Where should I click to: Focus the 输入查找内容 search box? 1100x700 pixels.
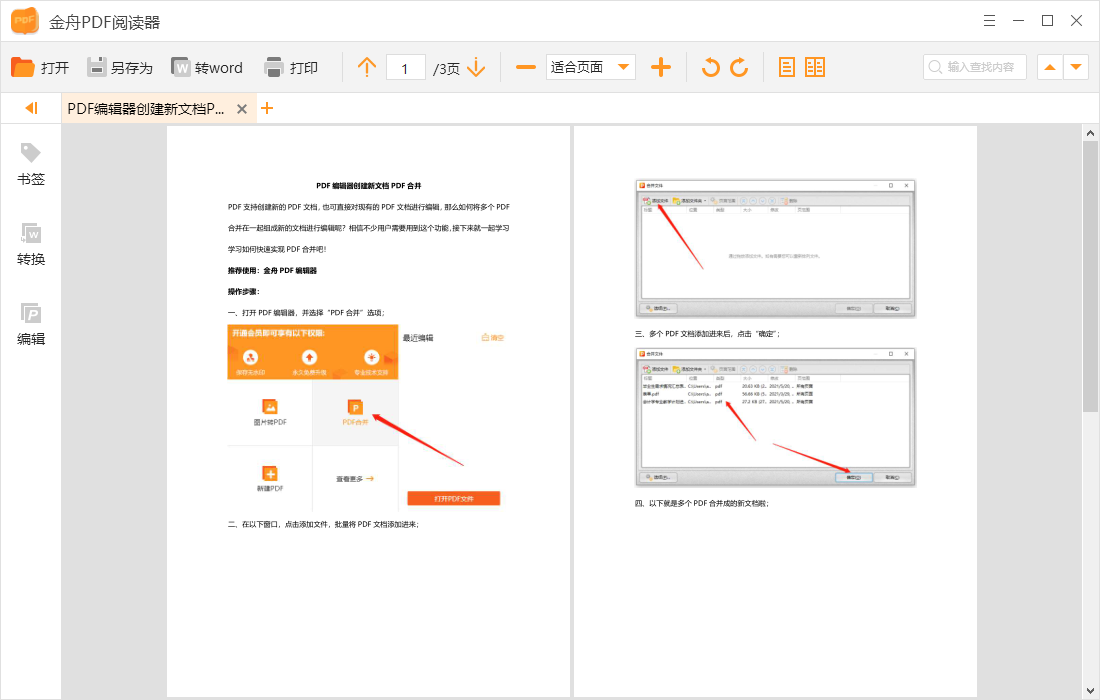(x=974, y=67)
